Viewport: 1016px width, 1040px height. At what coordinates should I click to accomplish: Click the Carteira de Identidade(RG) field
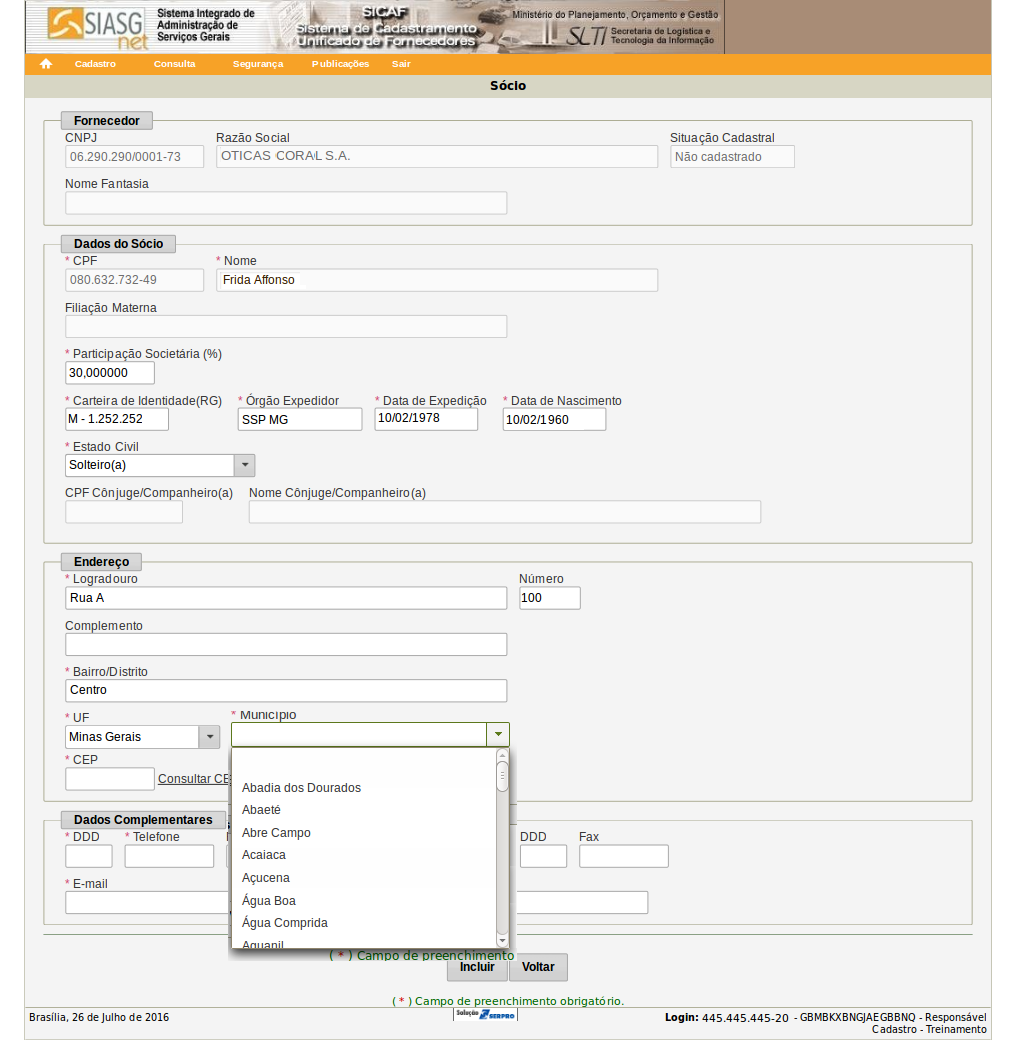pyautogui.click(x=117, y=419)
